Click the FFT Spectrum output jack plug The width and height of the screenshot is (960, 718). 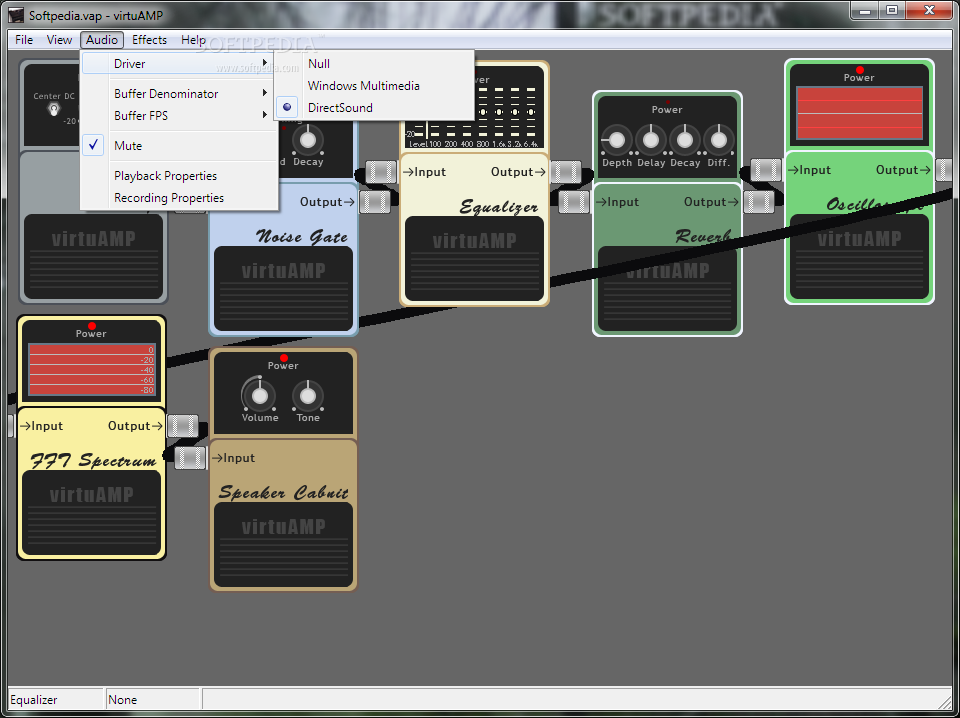coord(182,426)
